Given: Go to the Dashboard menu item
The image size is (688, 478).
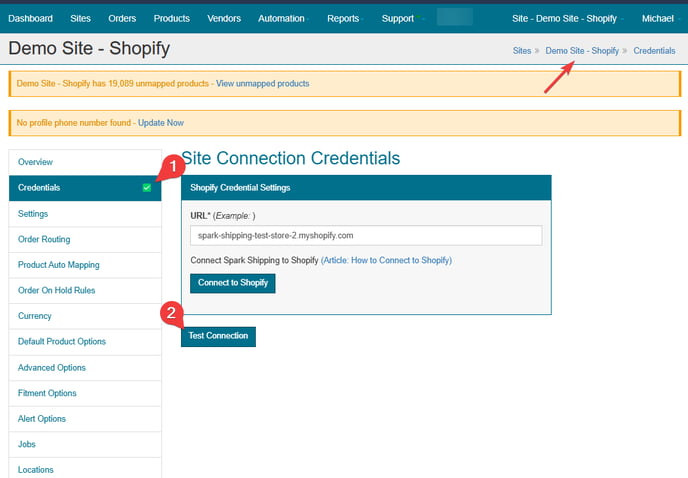Looking at the screenshot, I should pos(31,18).
